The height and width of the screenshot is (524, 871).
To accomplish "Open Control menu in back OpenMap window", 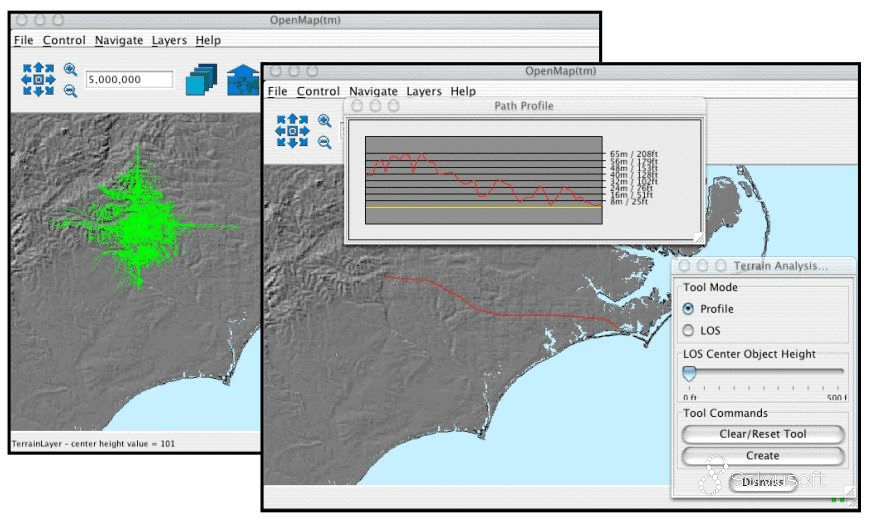I will pyautogui.click(x=64, y=40).
